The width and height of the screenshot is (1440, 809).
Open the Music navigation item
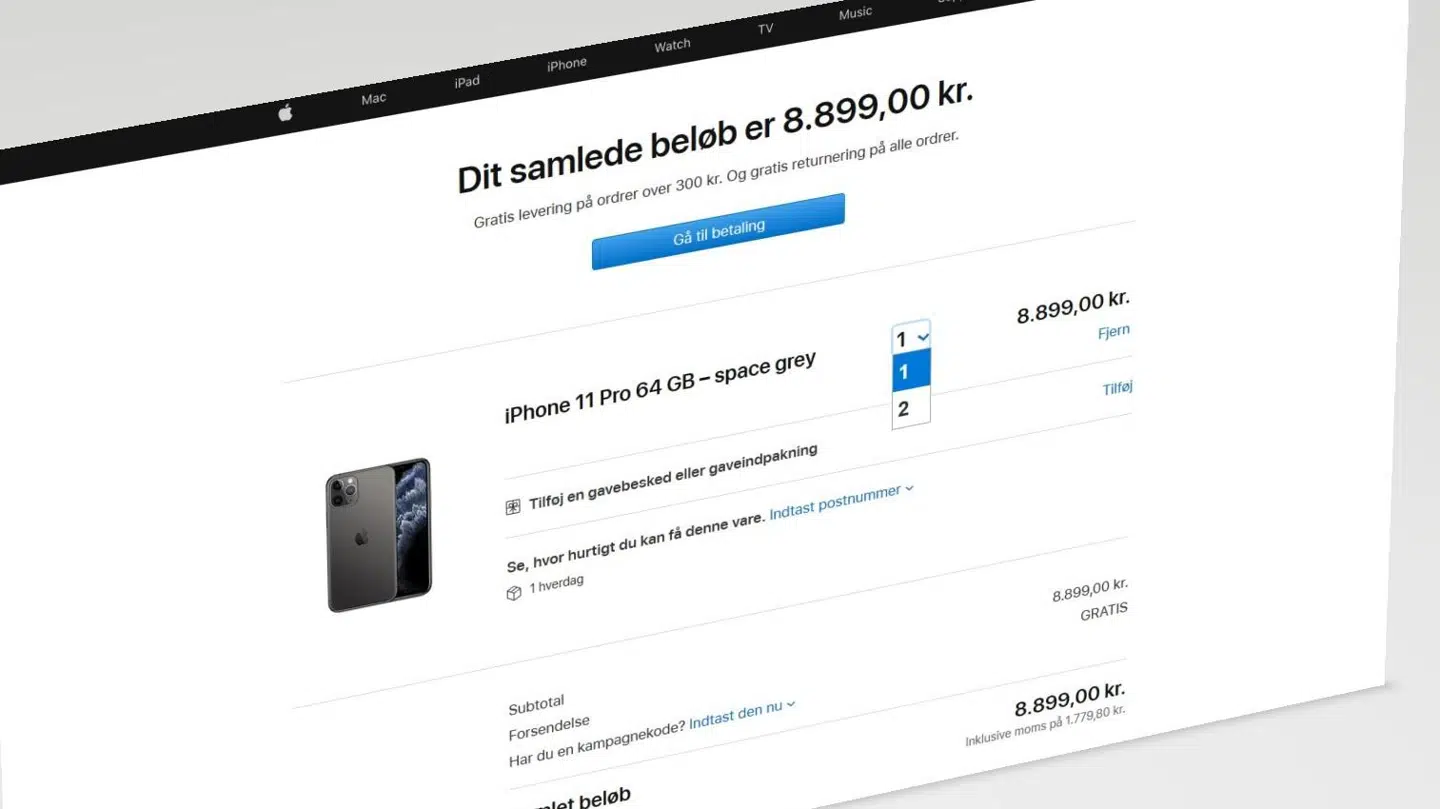point(855,13)
